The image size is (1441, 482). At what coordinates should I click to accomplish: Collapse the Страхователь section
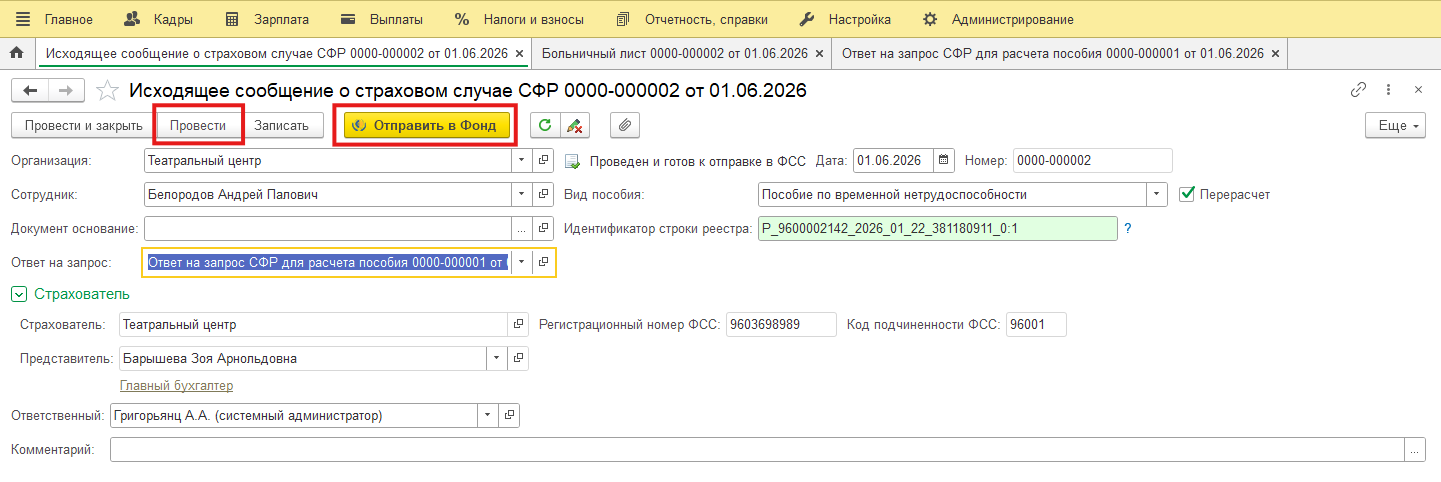[18, 294]
